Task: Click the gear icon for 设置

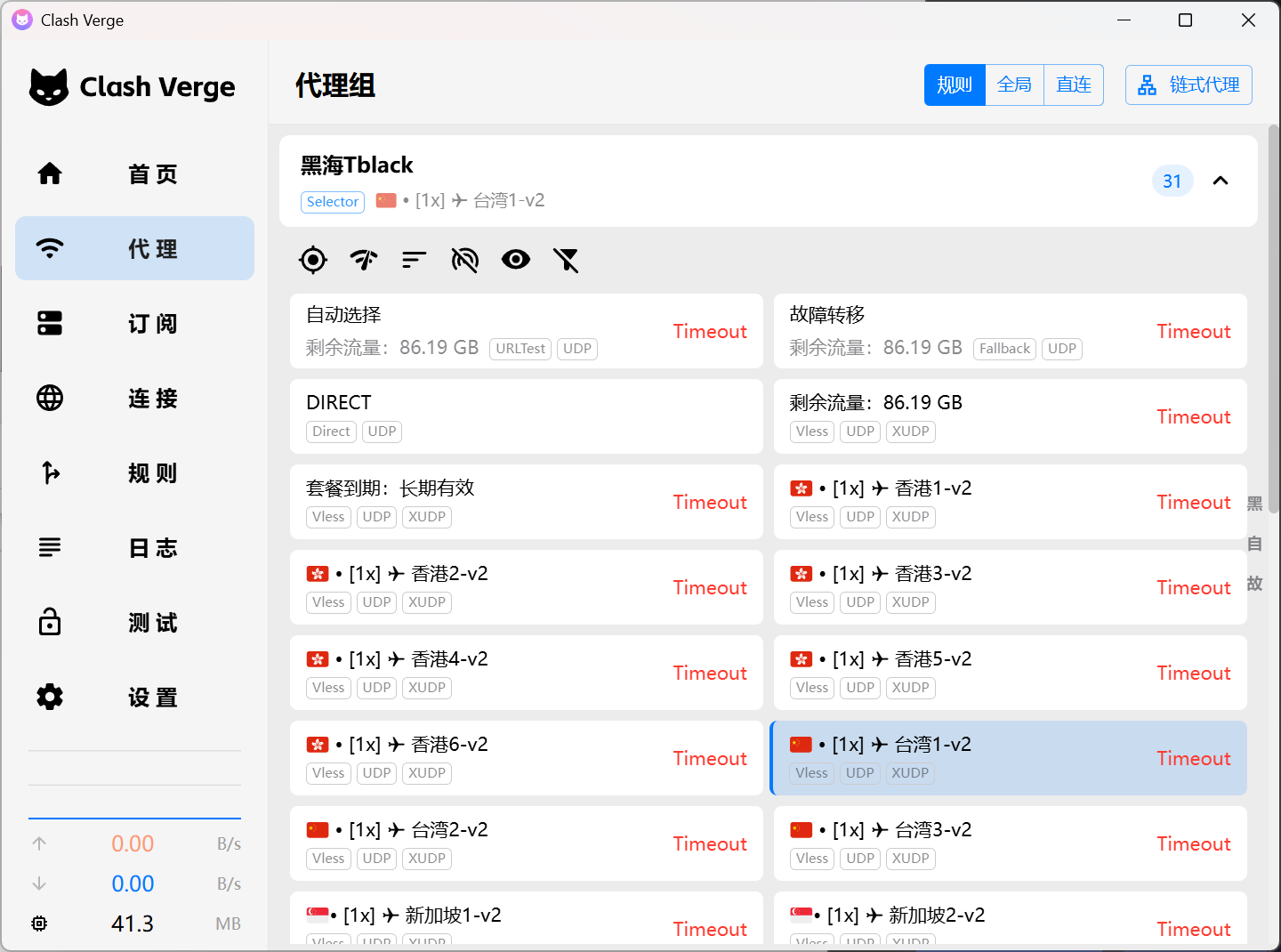Action: click(x=50, y=697)
